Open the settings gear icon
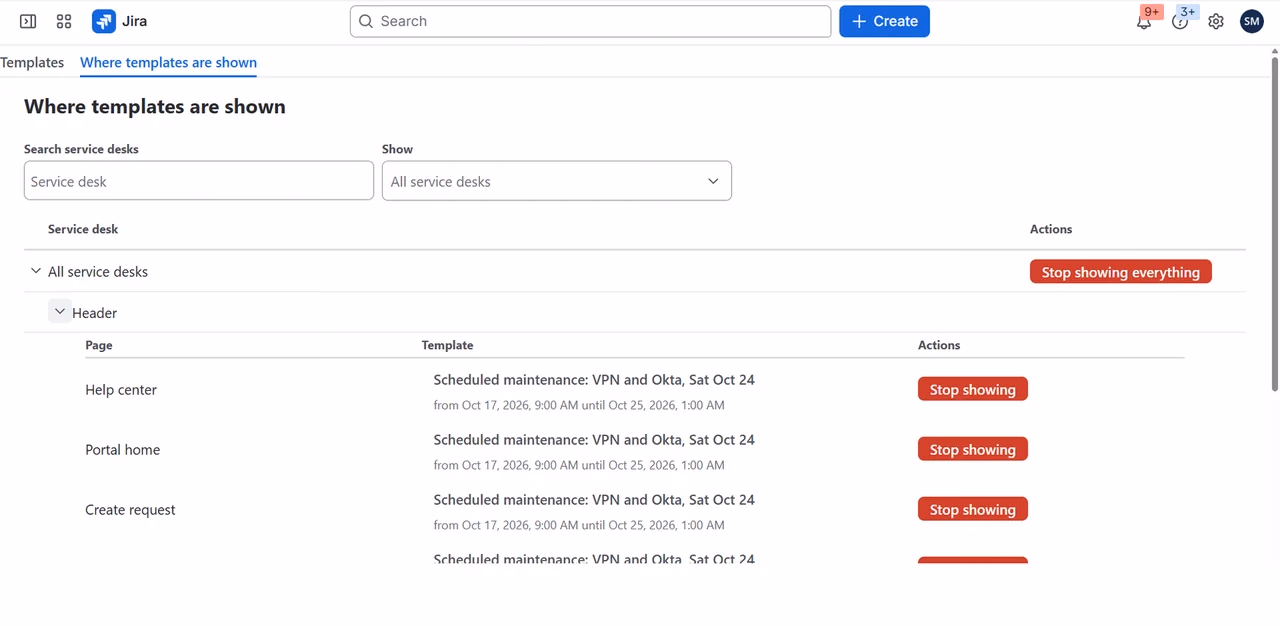This screenshot has height=626, width=1280. click(1216, 21)
